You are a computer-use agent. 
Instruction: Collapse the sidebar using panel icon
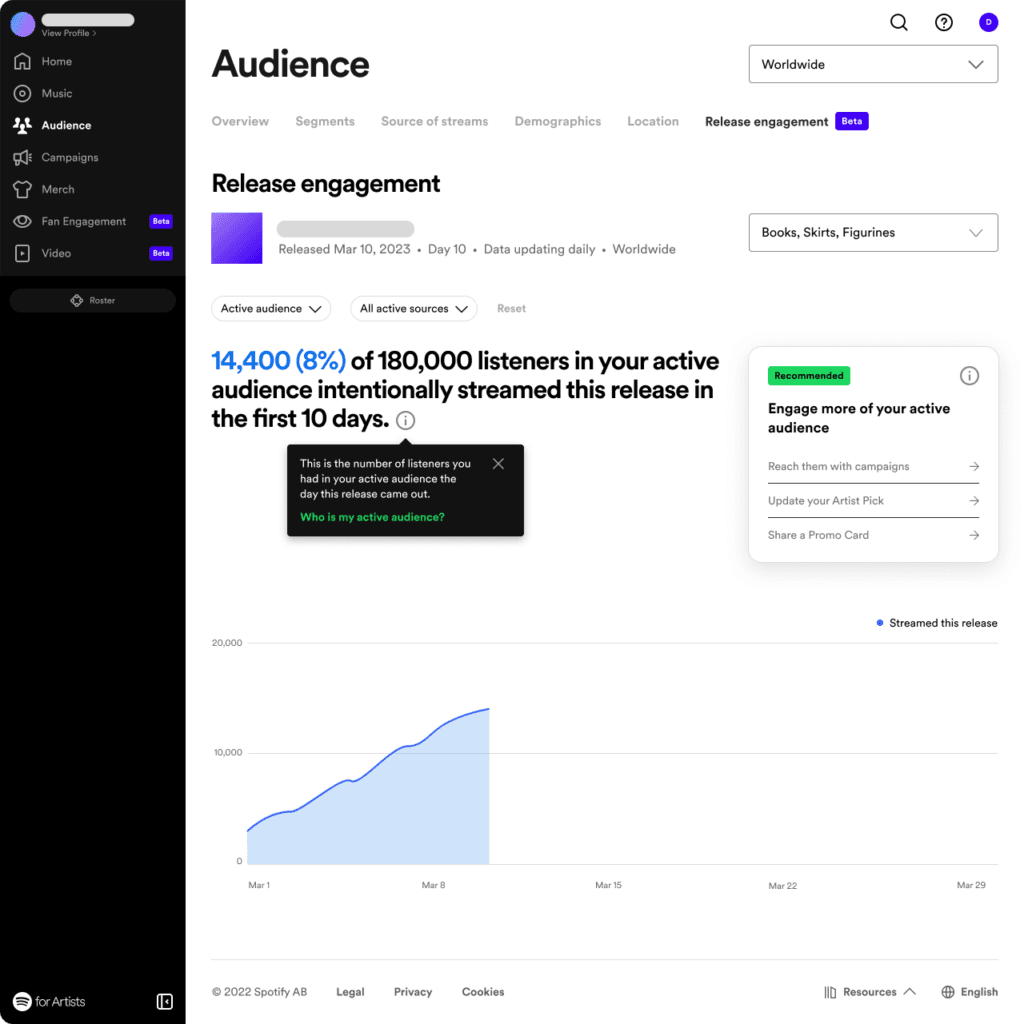tap(165, 1001)
